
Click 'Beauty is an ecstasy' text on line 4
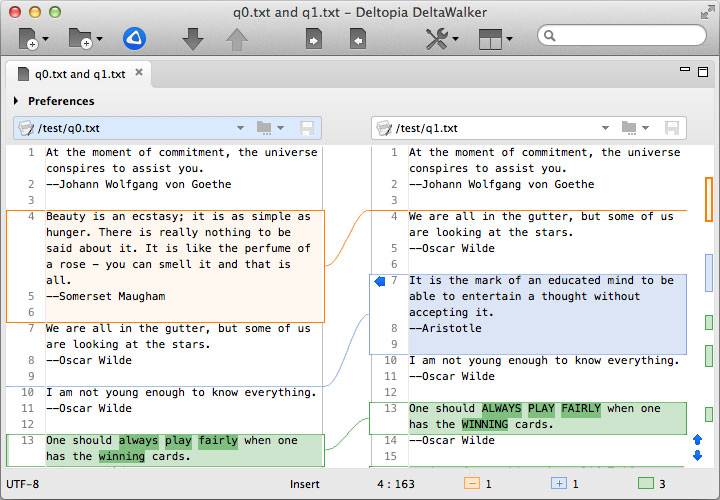(112, 216)
